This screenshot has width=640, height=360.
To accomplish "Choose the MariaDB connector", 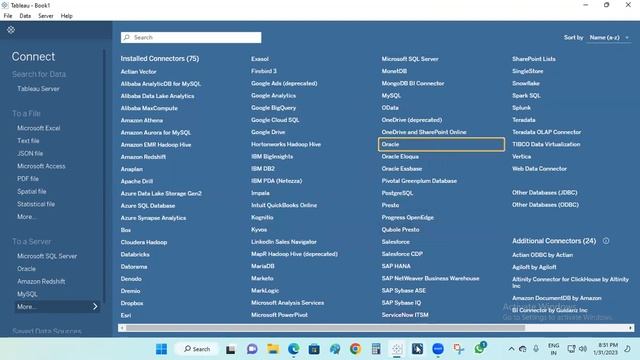I will pos(263,266).
